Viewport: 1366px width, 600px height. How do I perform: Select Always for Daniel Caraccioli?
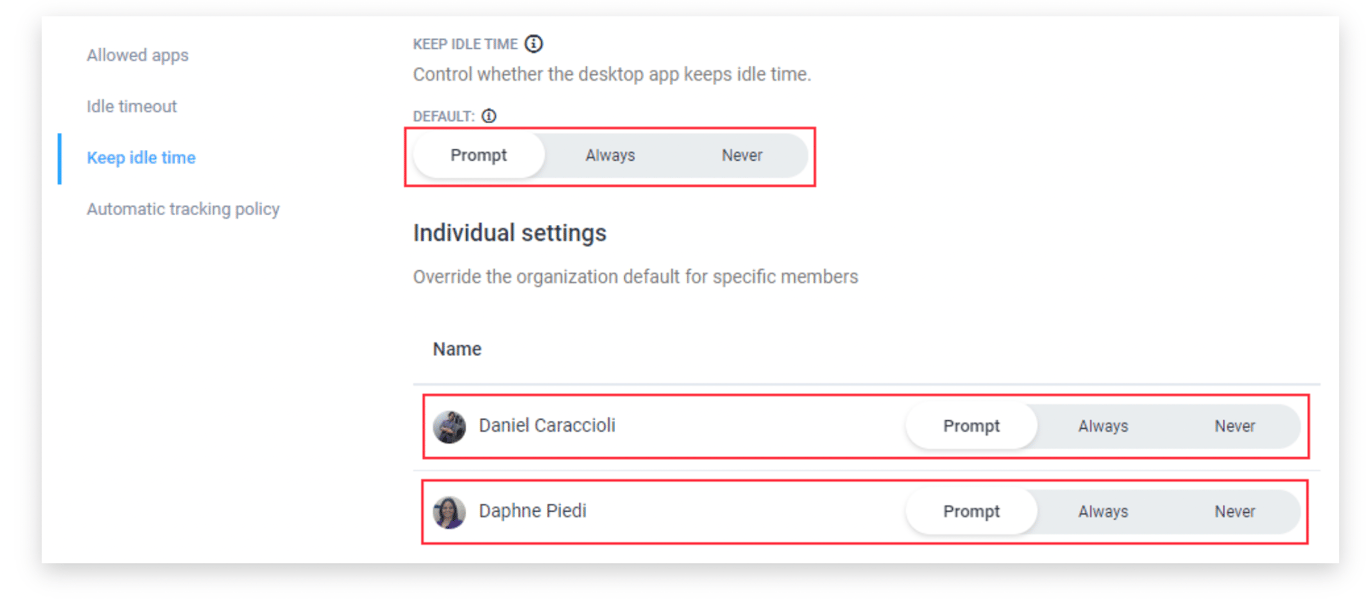click(x=1103, y=426)
